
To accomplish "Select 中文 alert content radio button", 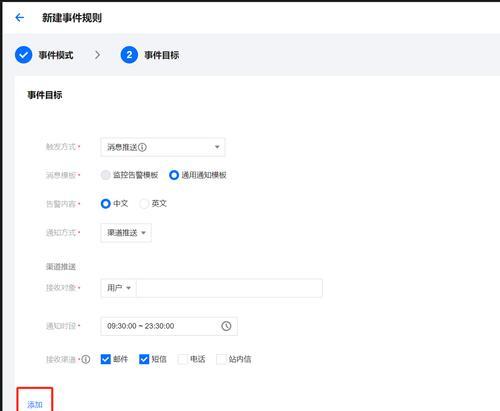I will 106,204.
